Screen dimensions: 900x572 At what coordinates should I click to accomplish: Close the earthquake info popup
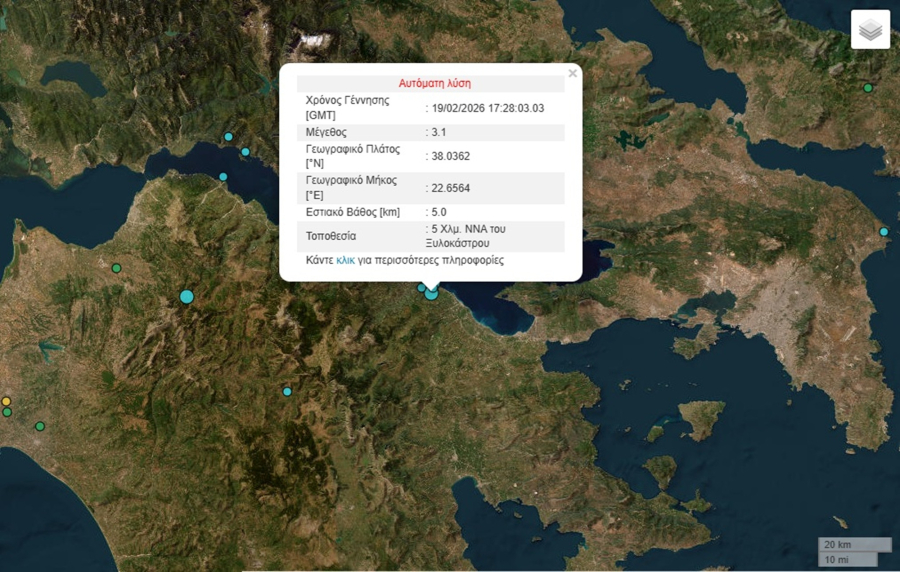572,73
